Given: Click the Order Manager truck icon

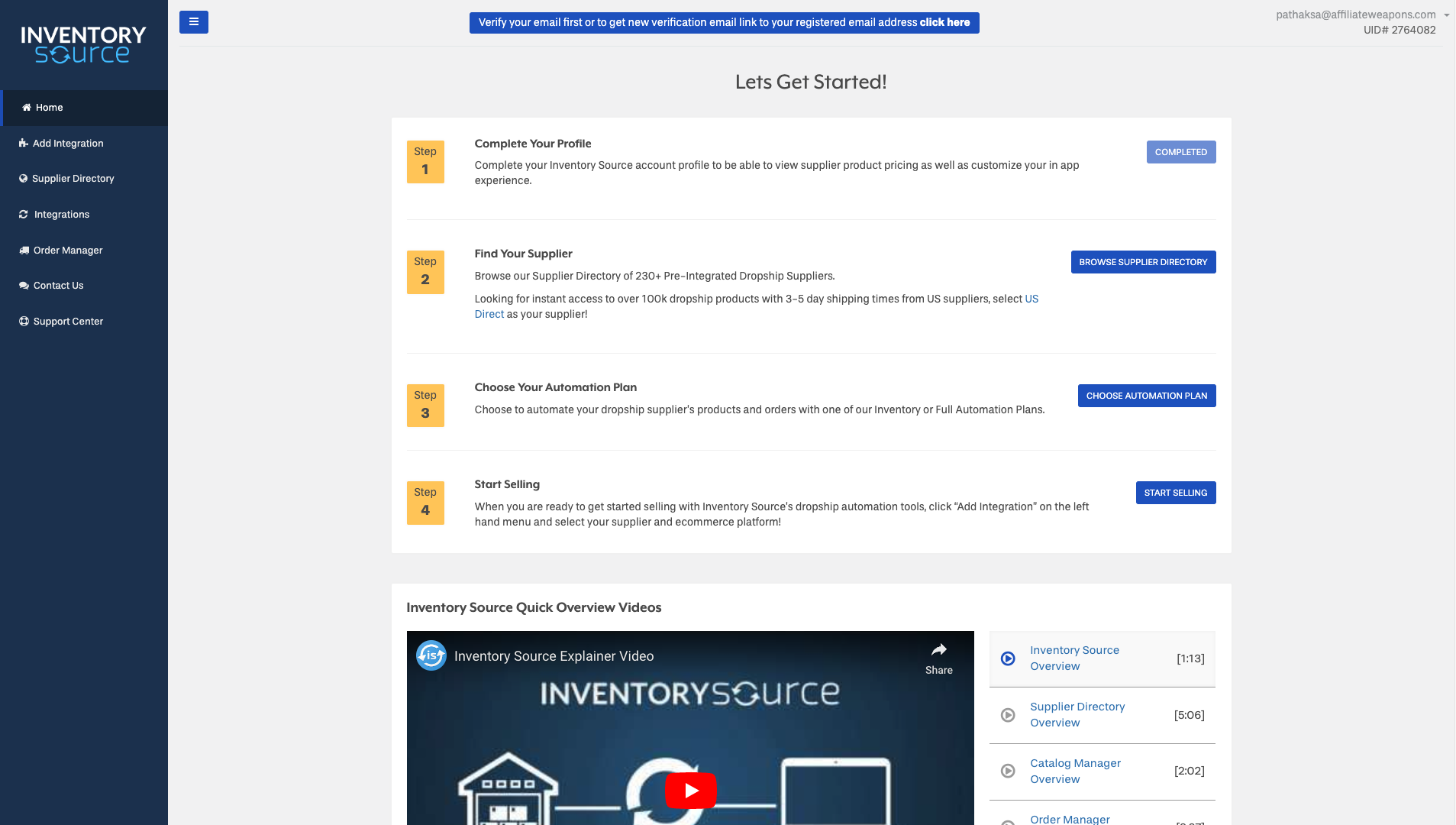Looking at the screenshot, I should 24,251.
